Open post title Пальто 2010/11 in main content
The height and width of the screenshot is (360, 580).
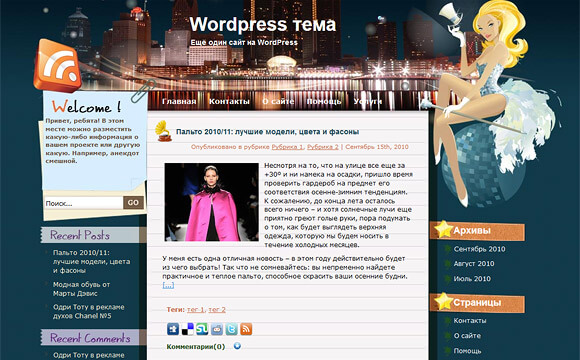pyautogui.click(x=267, y=132)
